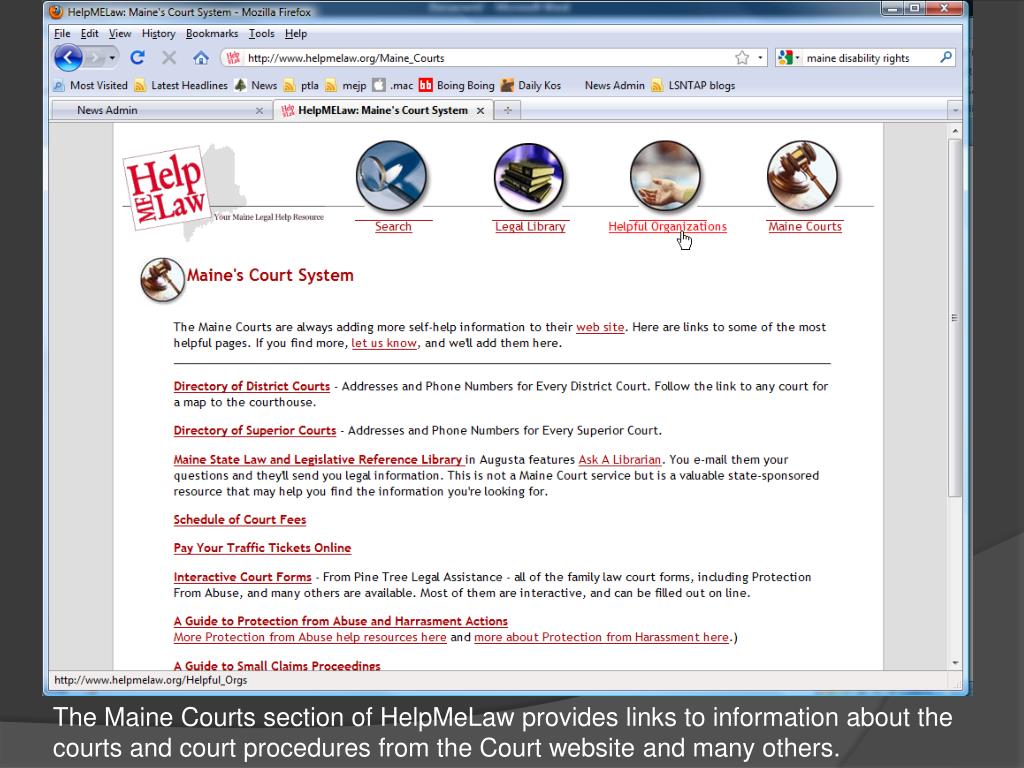Select the HelpMELaw: Maine's Court System tab
The height and width of the screenshot is (768, 1024).
point(383,110)
